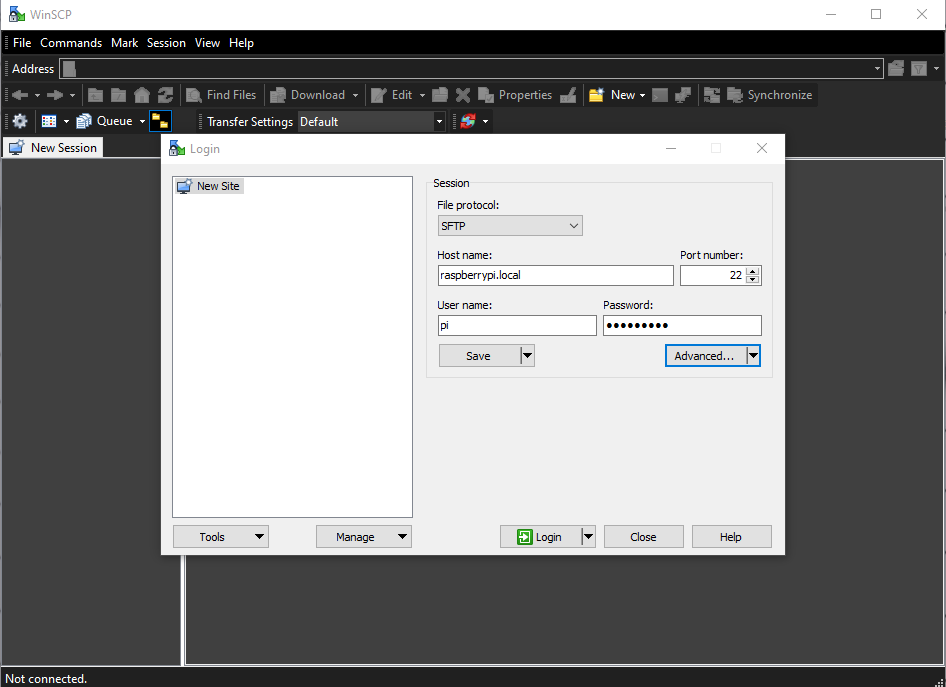Open the View menu
The width and height of the screenshot is (946, 687).
point(207,43)
